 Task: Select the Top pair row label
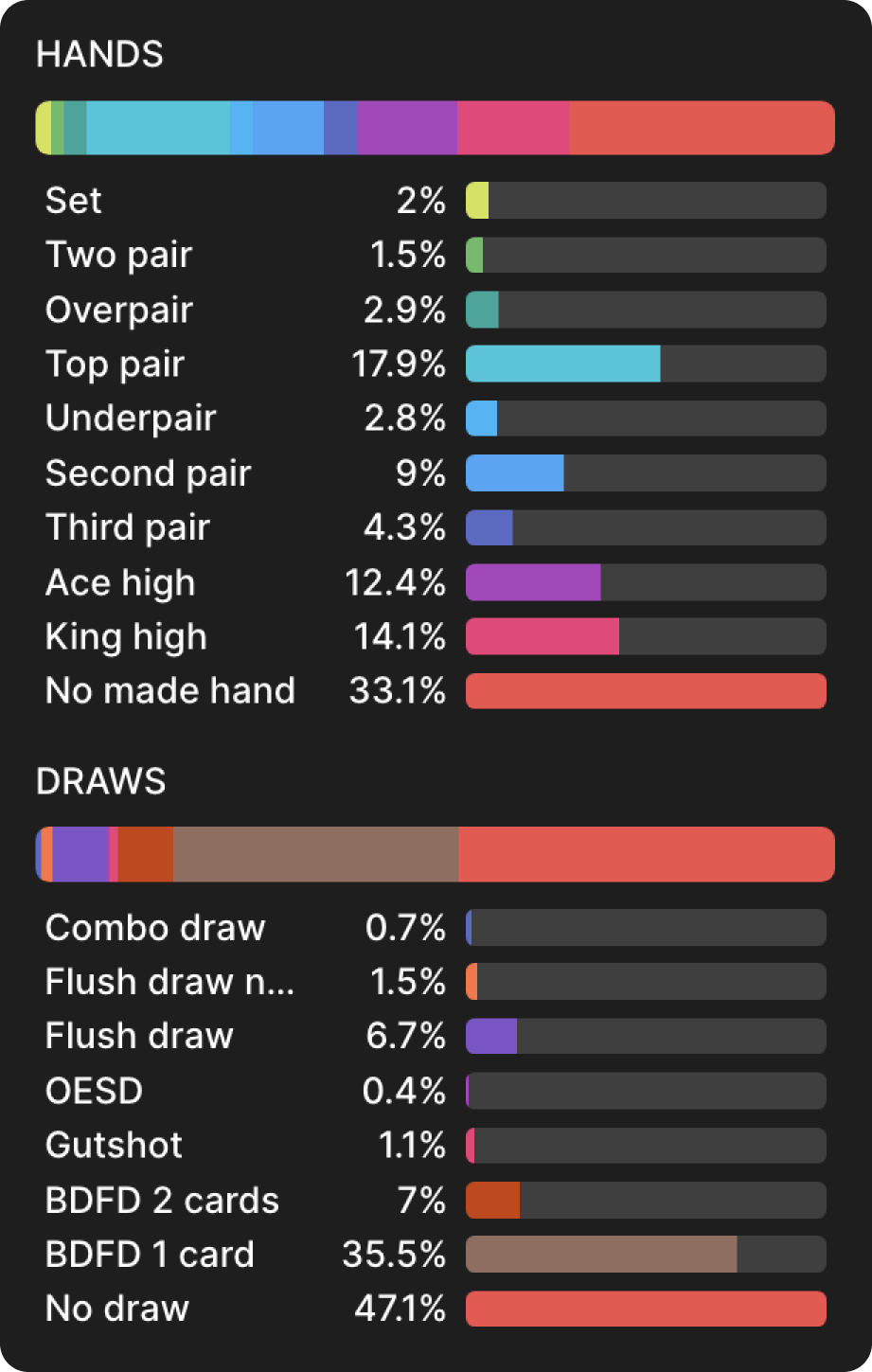115,365
